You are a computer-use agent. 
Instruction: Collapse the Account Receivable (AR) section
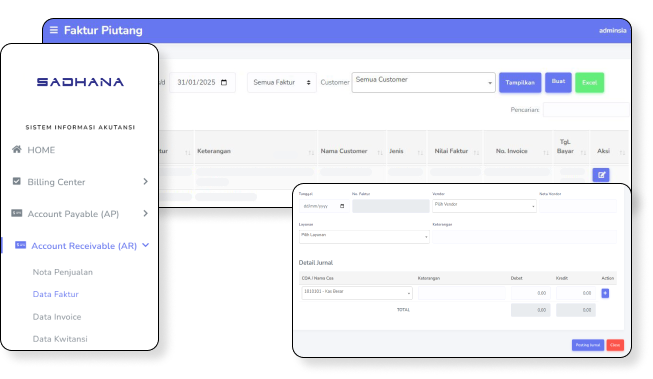click(145, 245)
